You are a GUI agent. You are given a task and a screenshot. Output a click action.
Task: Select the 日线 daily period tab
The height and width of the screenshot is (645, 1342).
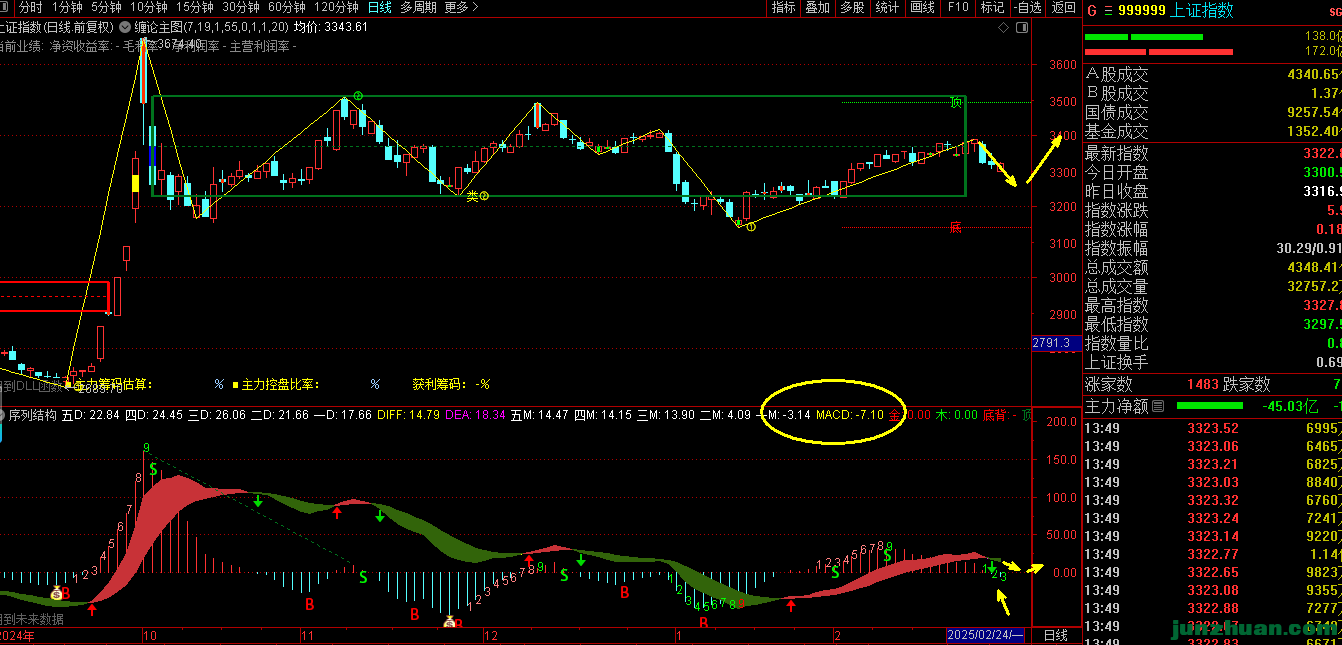[380, 7]
